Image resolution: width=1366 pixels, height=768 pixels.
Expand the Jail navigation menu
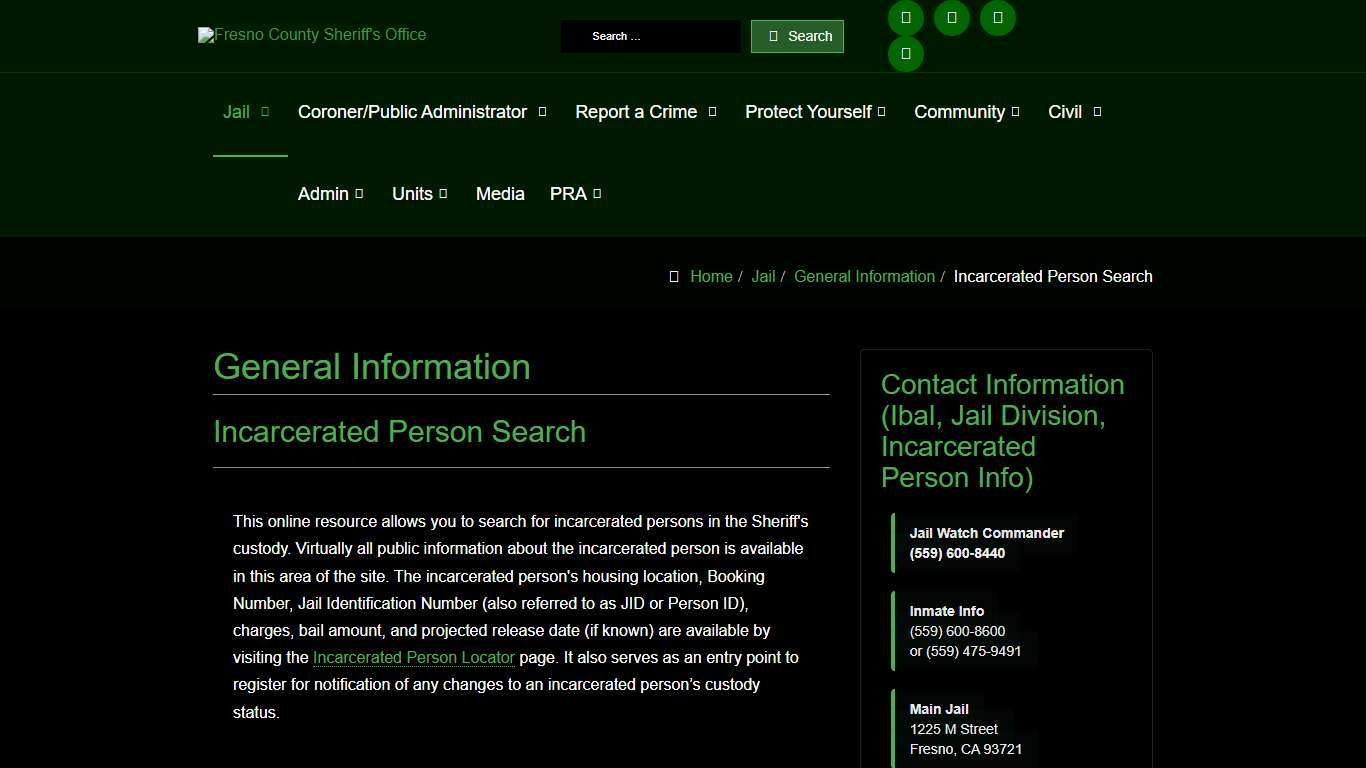236,112
